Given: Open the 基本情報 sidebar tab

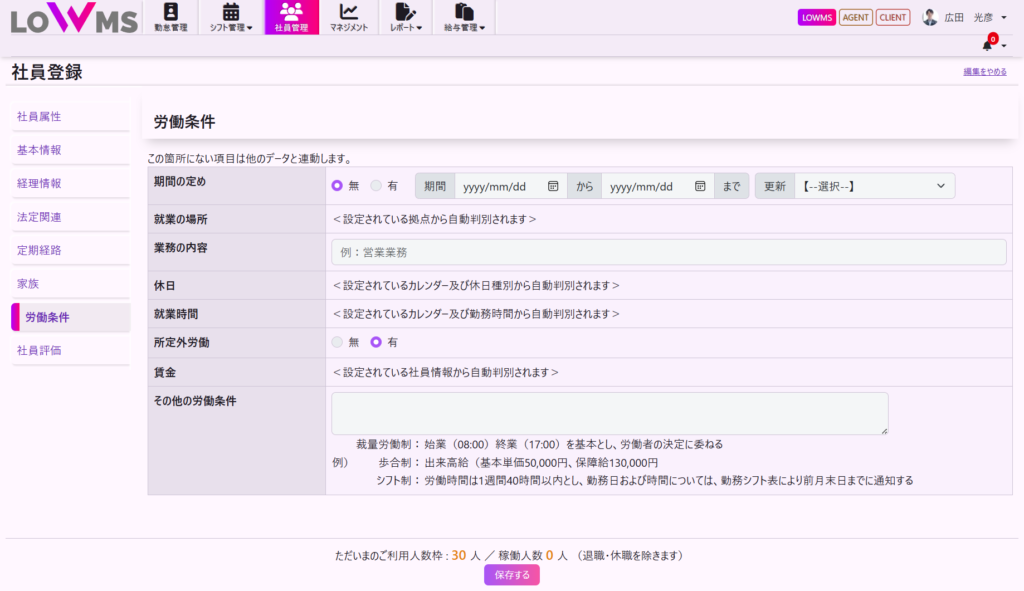Looking at the screenshot, I should (x=71, y=150).
